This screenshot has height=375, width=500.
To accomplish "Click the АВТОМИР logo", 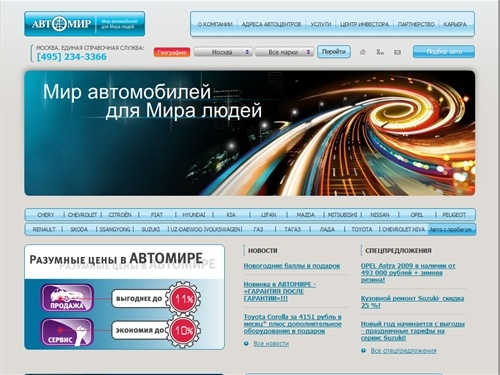I will pyautogui.click(x=85, y=24).
